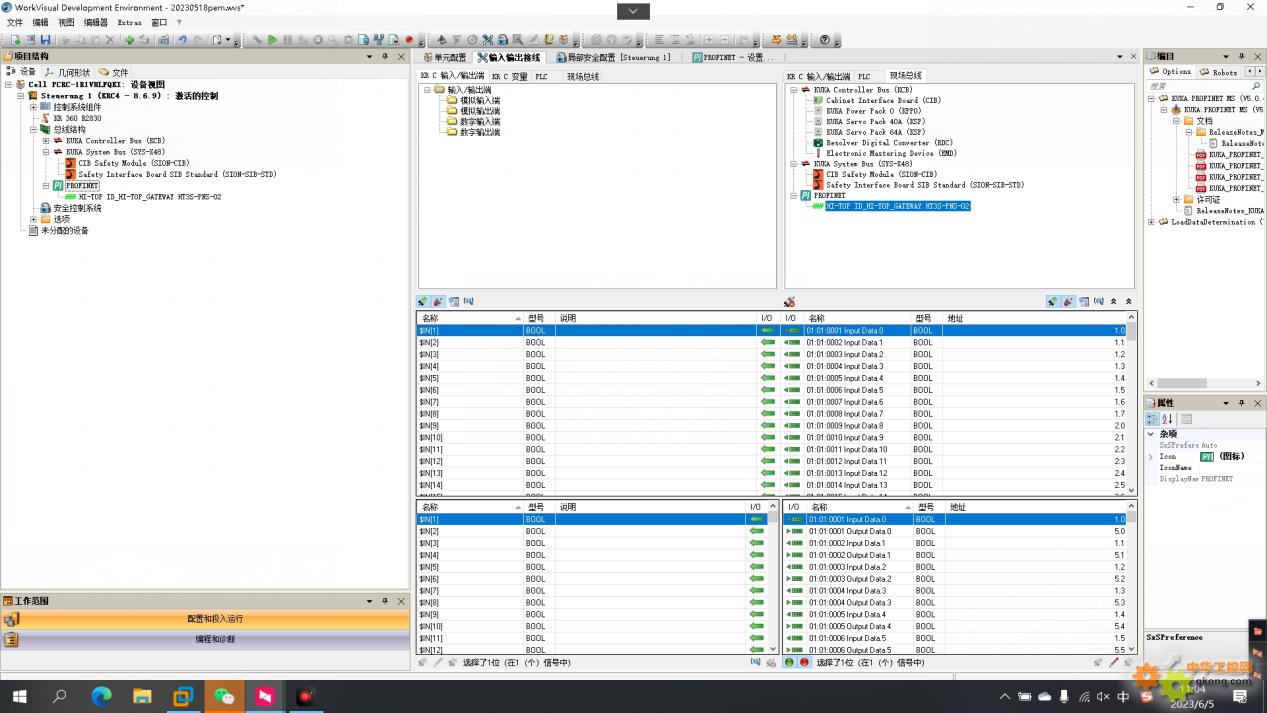1267x713 pixels.
Task: Select 01:01:0007 Input Data 6 row
Action: pyautogui.click(x=954, y=402)
